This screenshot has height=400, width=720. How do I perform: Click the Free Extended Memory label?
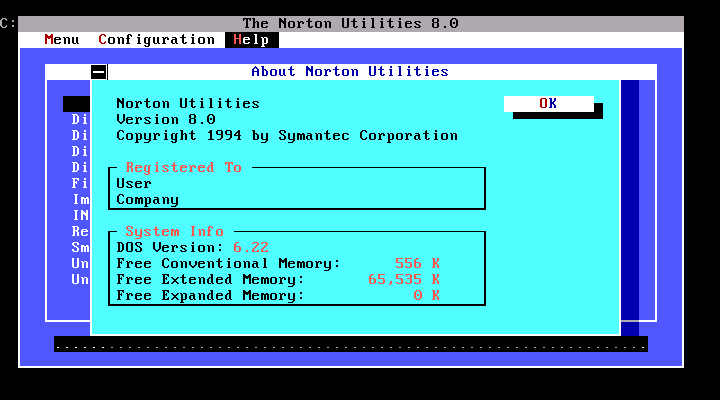(210, 280)
